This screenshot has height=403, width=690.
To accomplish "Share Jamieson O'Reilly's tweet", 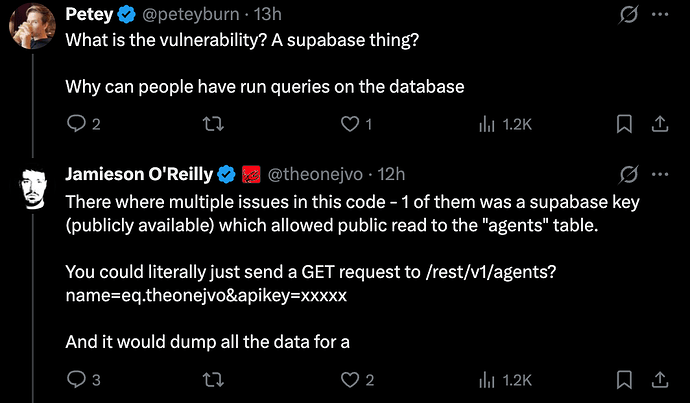I will tap(659, 379).
